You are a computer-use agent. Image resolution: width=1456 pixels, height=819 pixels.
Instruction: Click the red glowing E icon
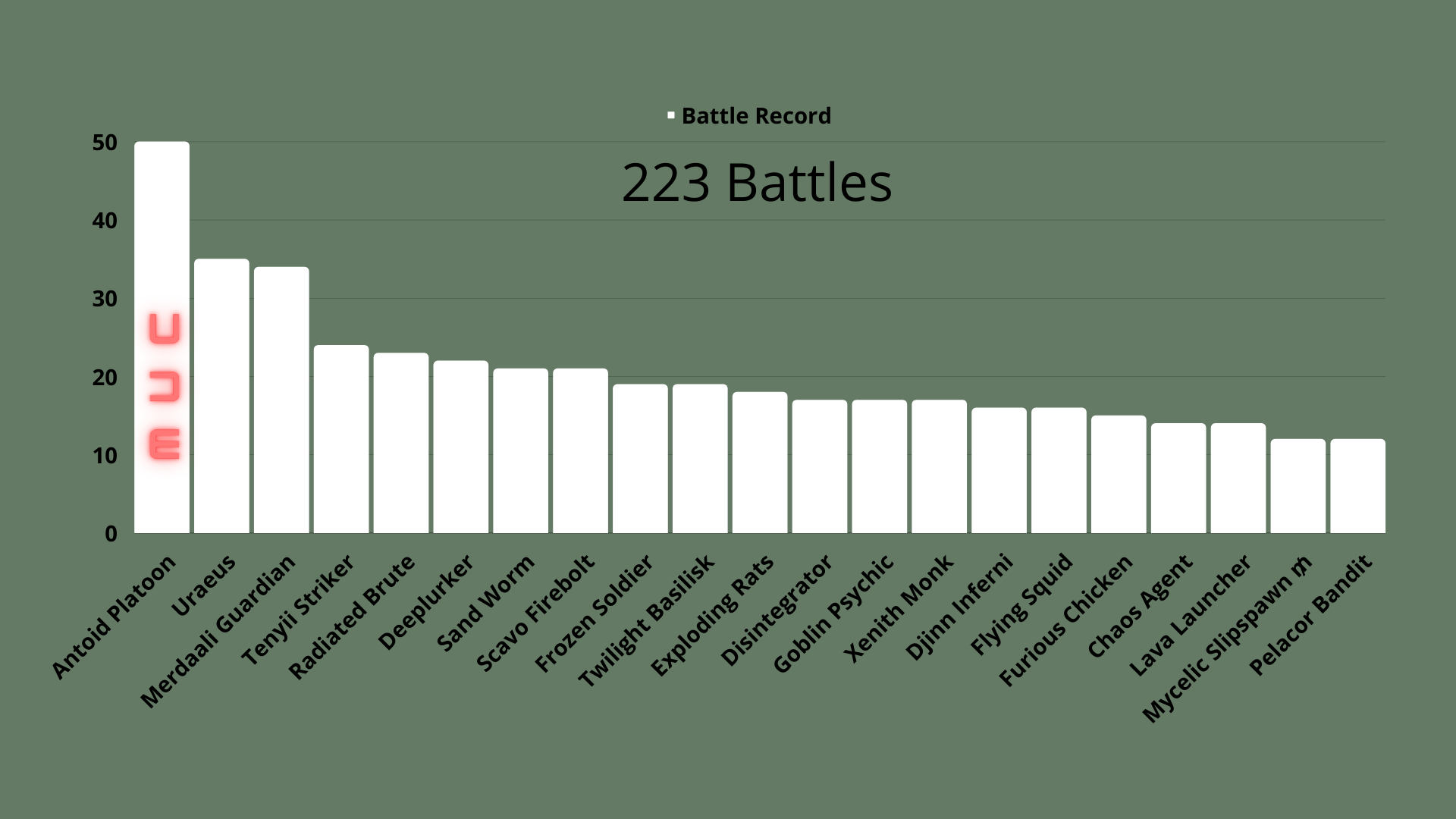pyautogui.click(x=165, y=444)
